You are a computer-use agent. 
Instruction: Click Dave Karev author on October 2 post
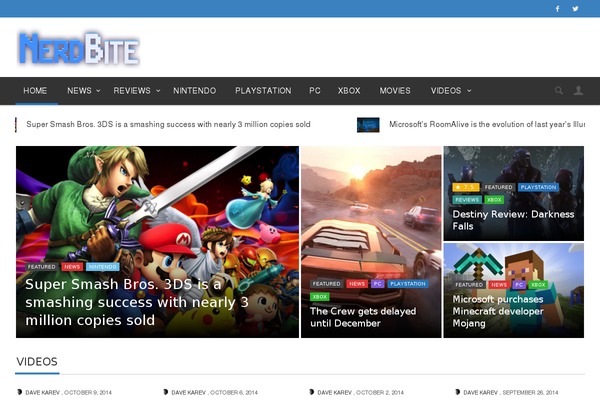334,392
